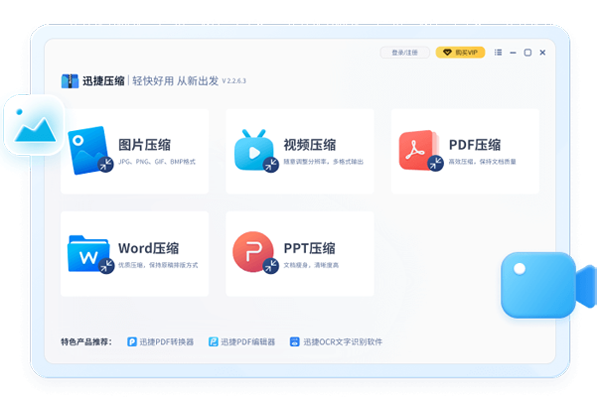Open the hamburger menu in title bar
600x400 pixels.
(498, 52)
